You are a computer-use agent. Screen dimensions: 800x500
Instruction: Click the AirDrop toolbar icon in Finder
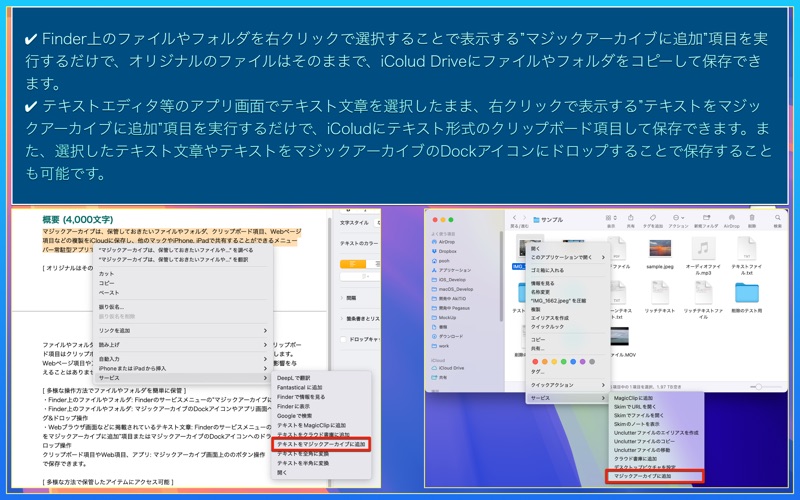click(x=731, y=218)
